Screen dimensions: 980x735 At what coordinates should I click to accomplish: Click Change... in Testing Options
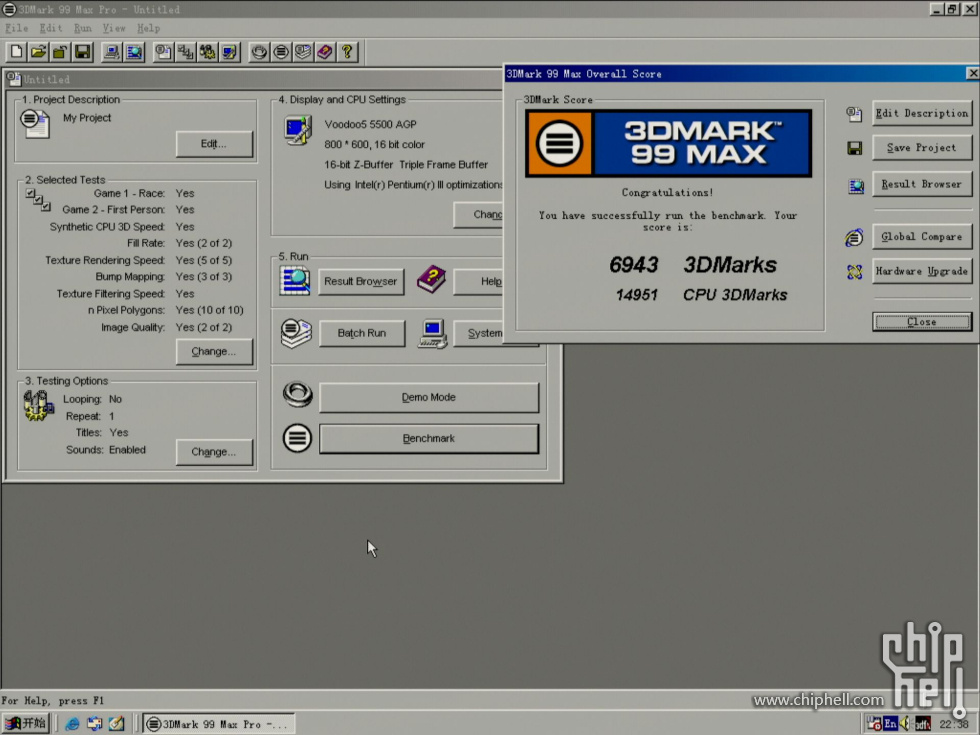[214, 452]
